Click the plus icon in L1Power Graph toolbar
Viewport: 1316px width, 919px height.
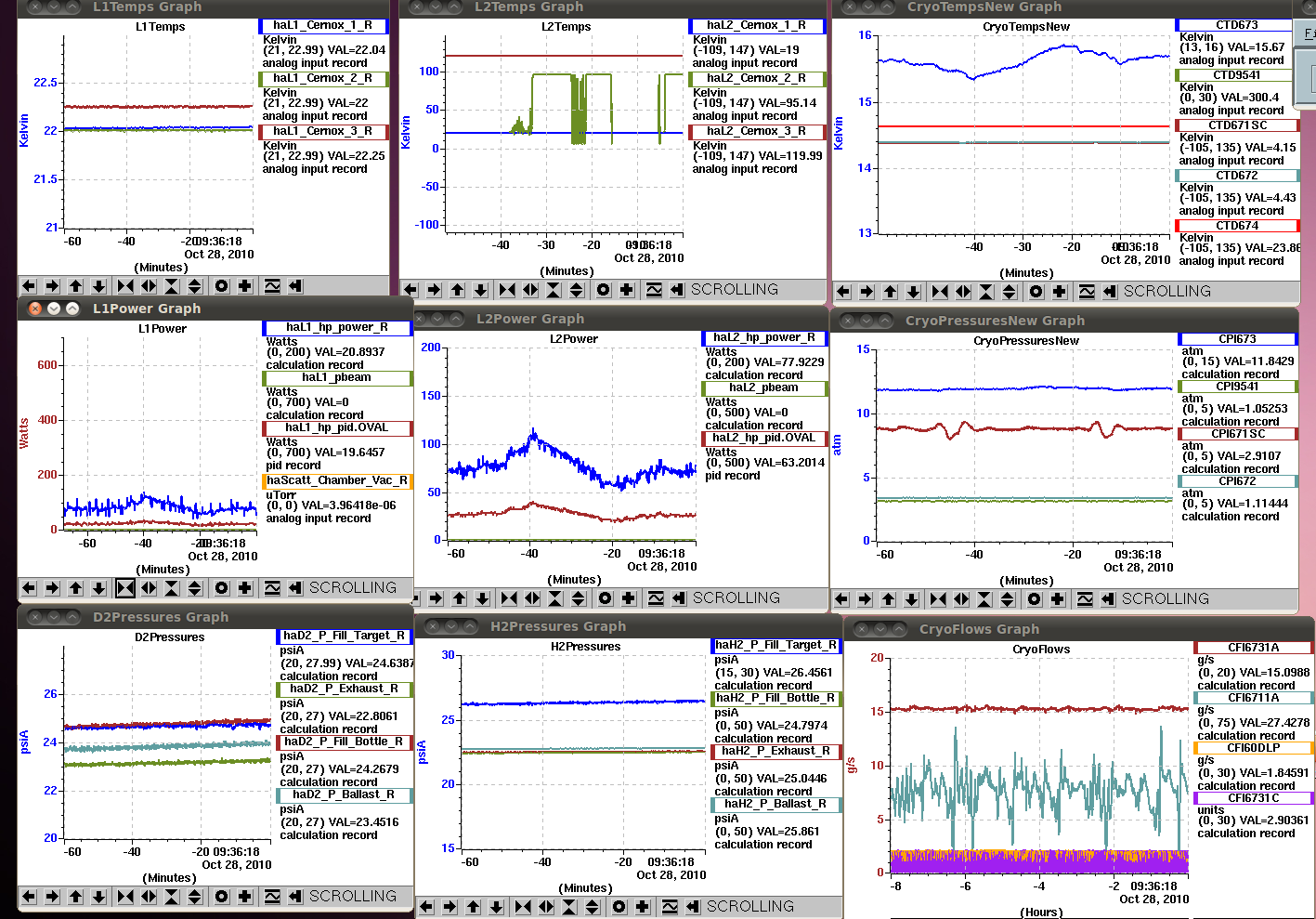point(244,588)
